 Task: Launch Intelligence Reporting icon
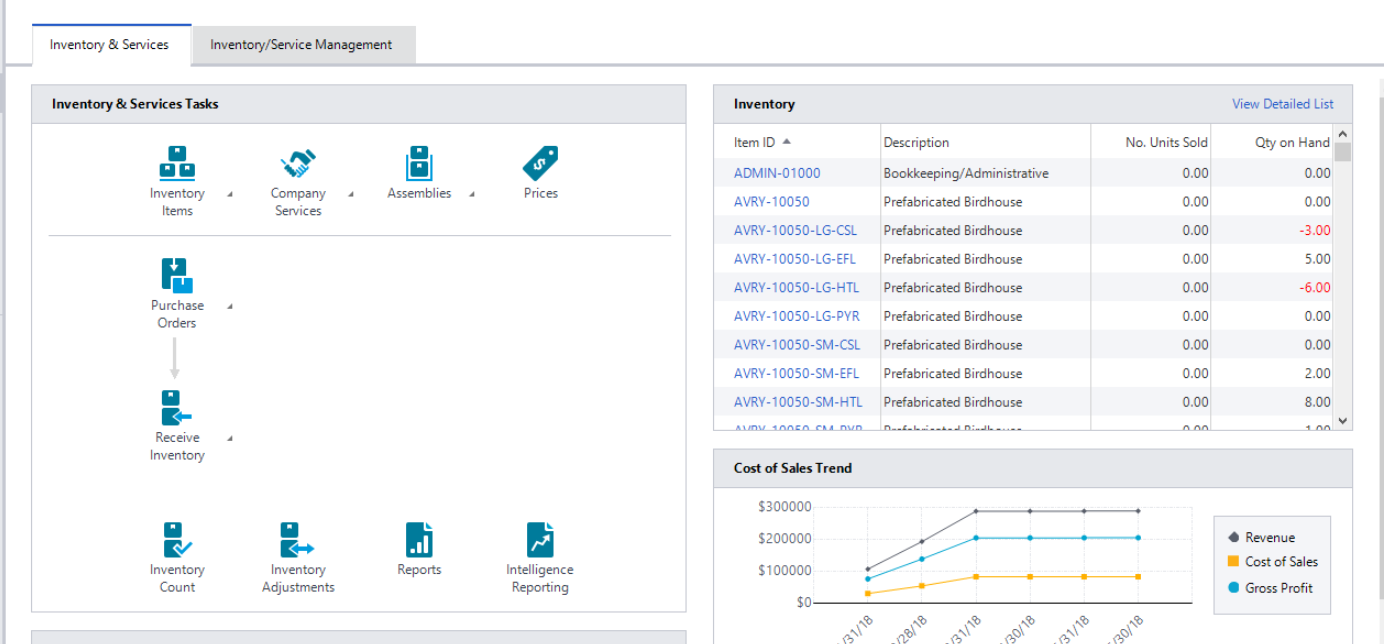click(x=540, y=540)
